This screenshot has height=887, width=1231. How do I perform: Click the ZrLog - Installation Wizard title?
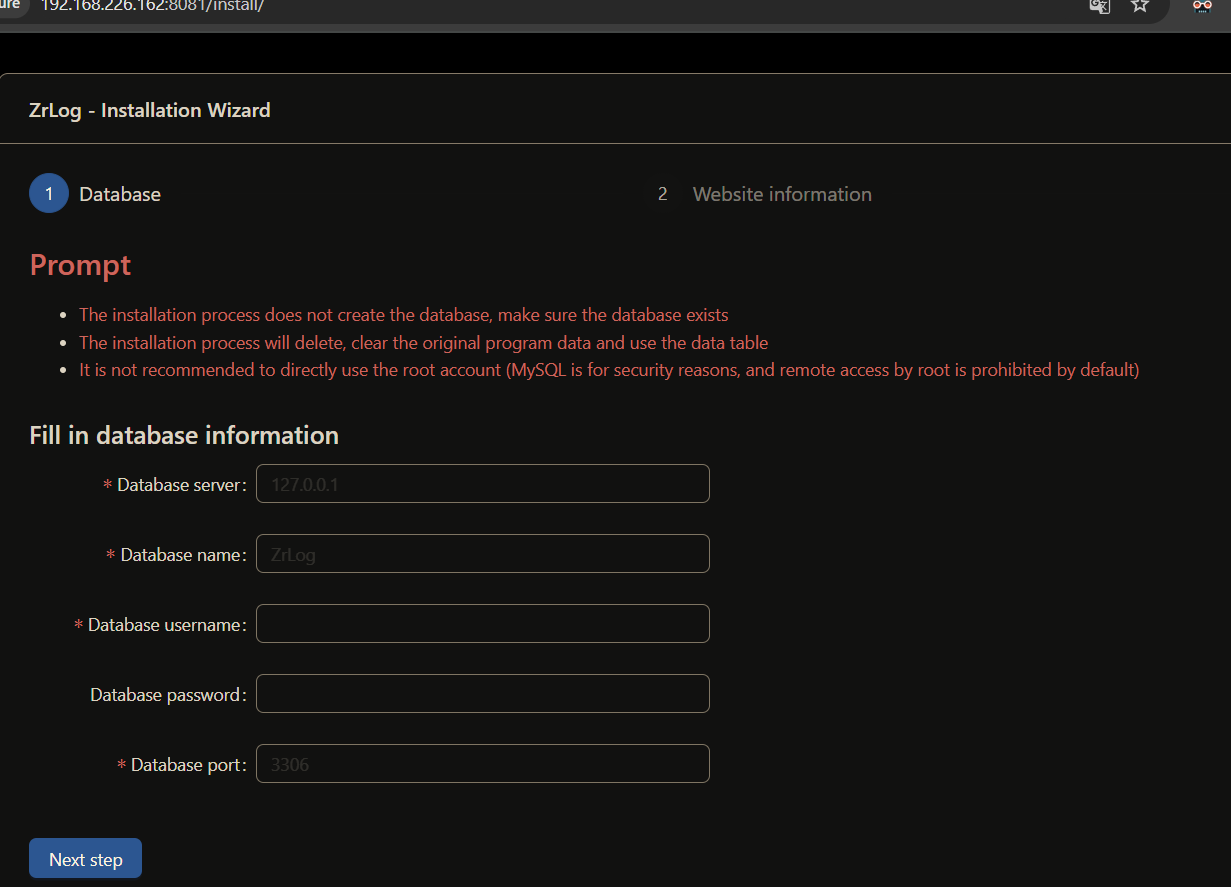150,110
